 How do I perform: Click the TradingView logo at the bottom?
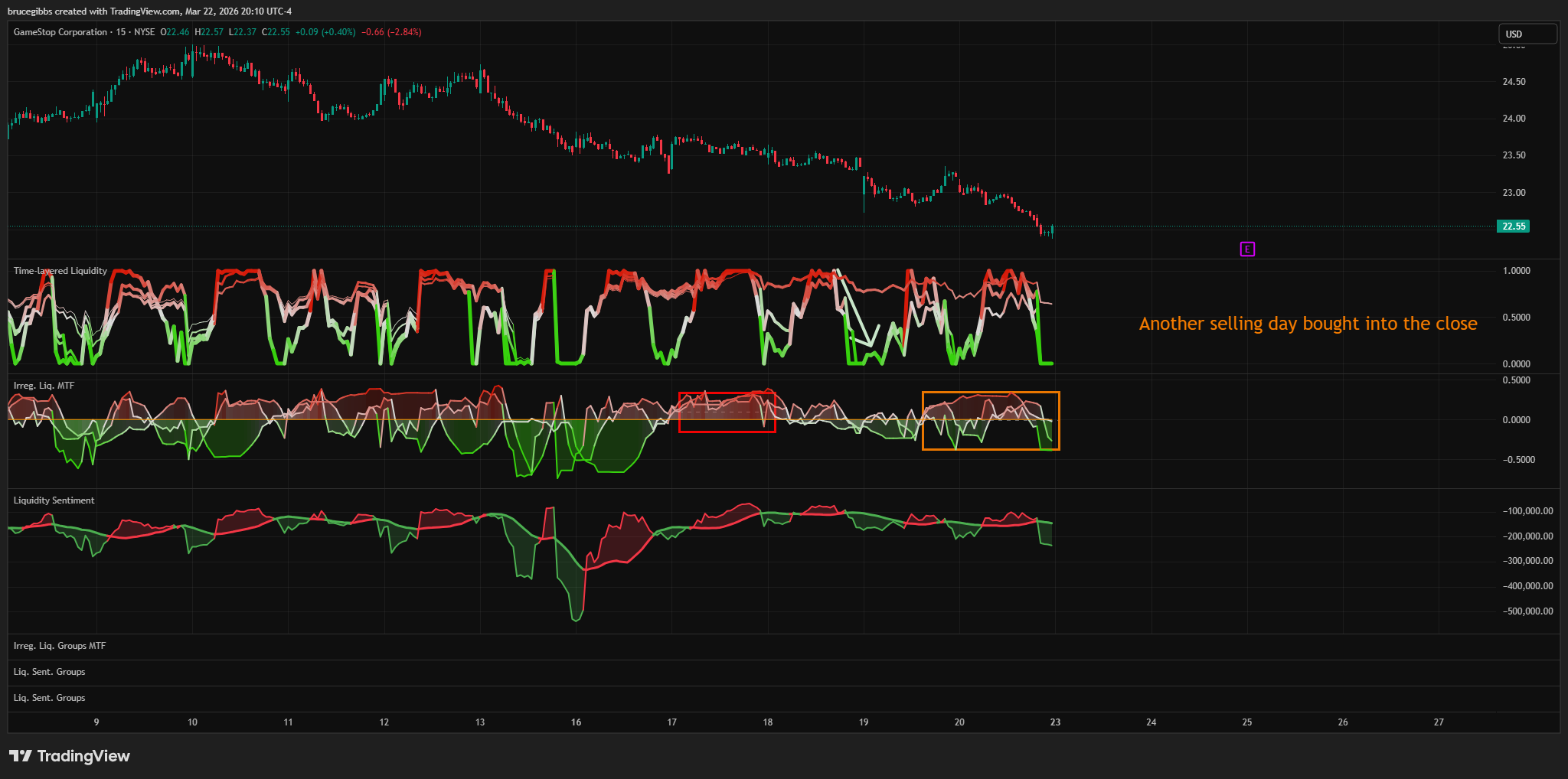(70, 756)
